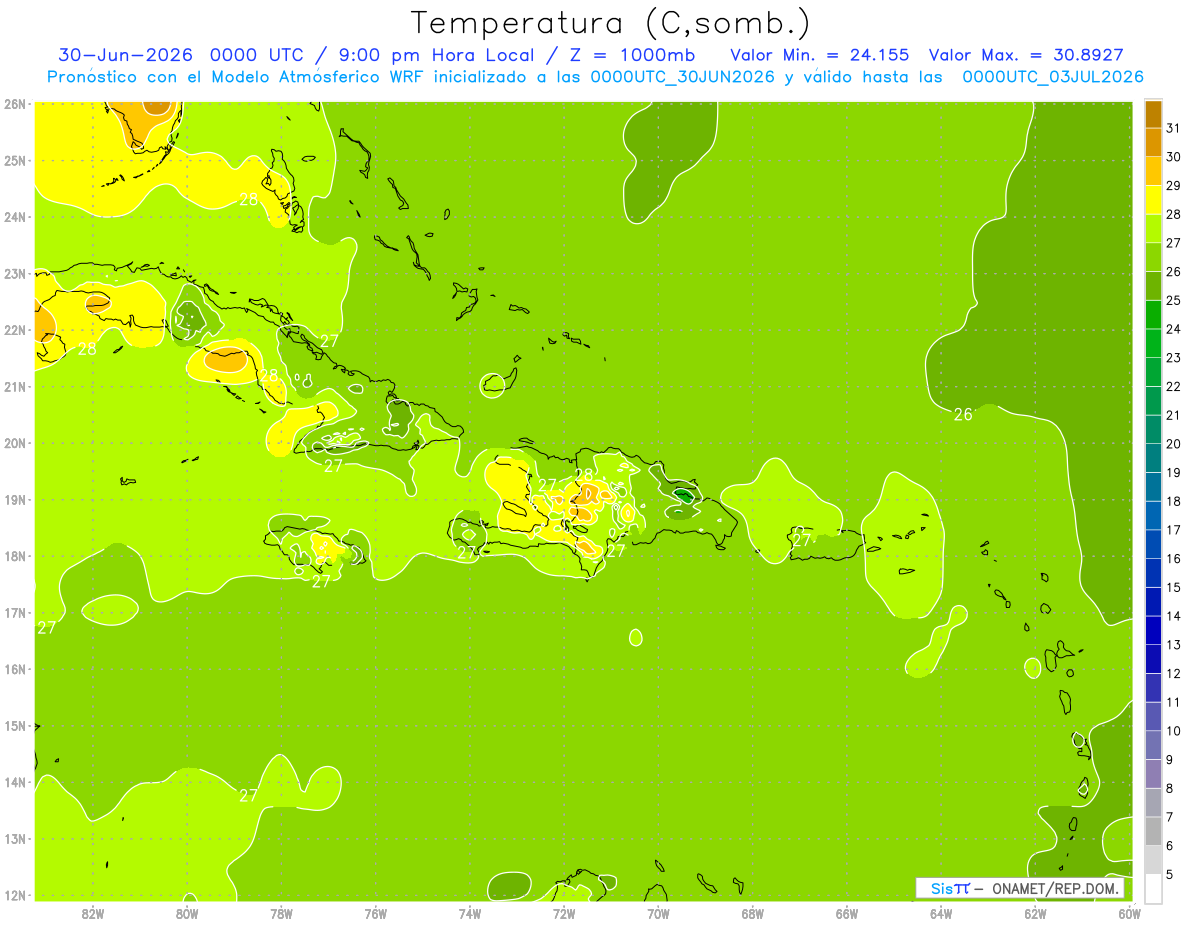The image size is (1200, 927).
Task: Click the "78W" longitude axis label
Action: point(281,913)
